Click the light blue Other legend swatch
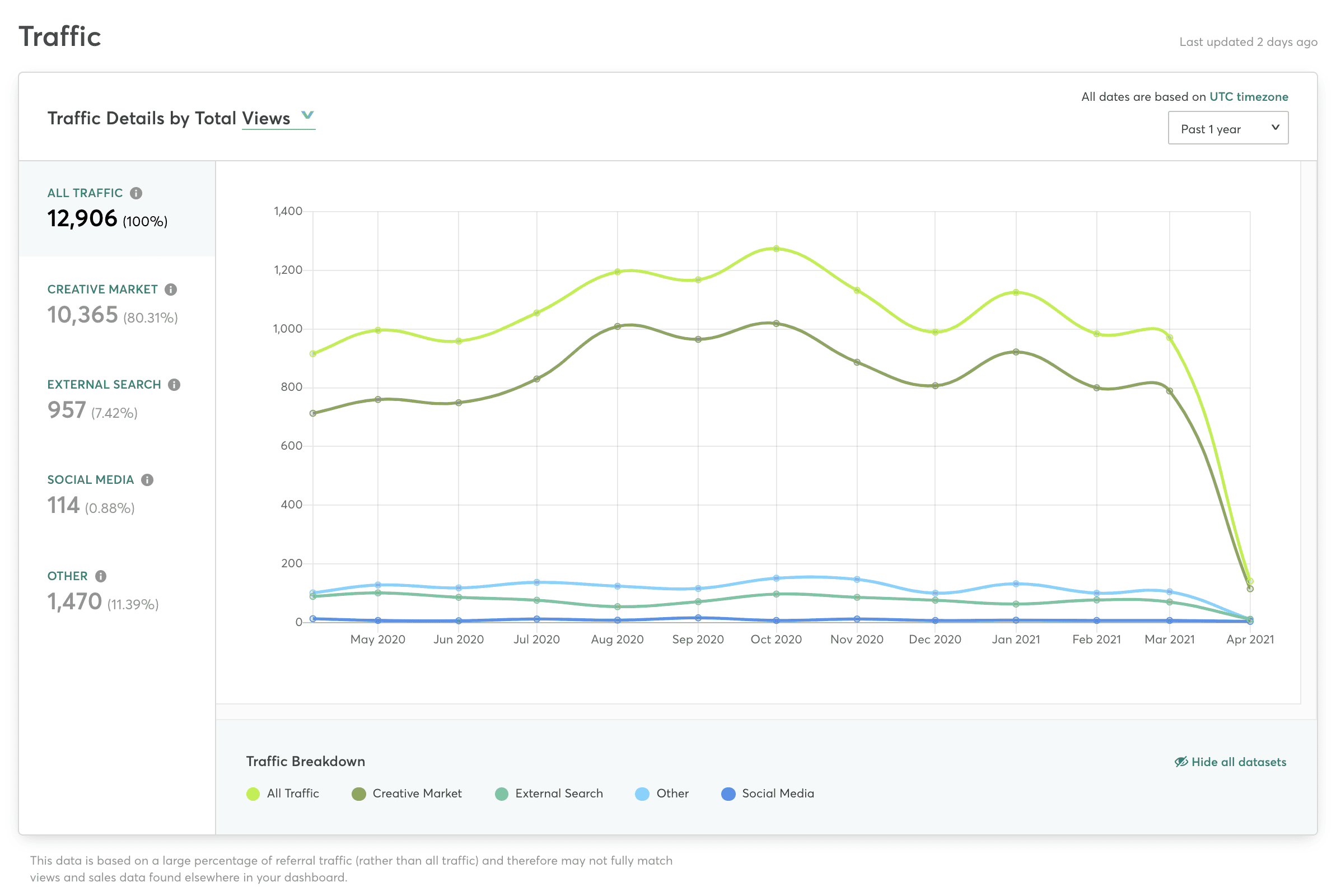This screenshot has height=896, width=1336. pyautogui.click(x=642, y=794)
